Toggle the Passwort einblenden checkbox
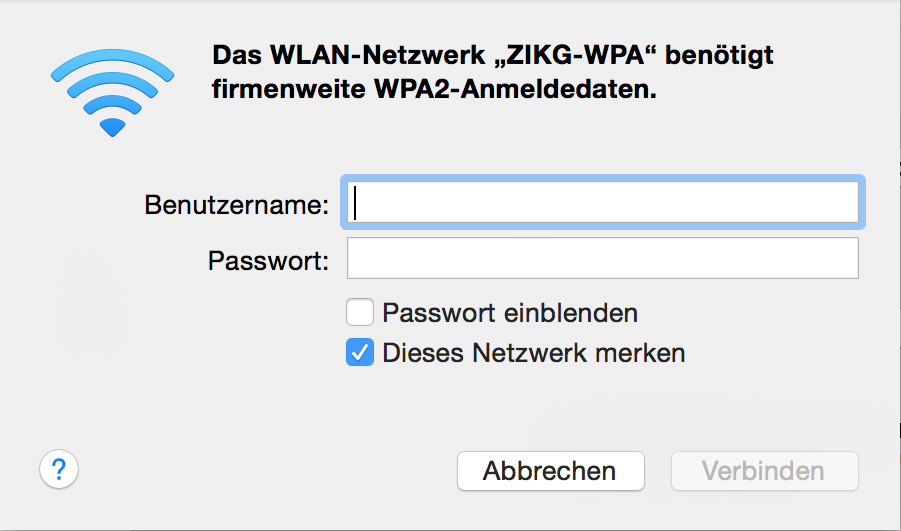Screen dimensions: 901x531 (360, 313)
